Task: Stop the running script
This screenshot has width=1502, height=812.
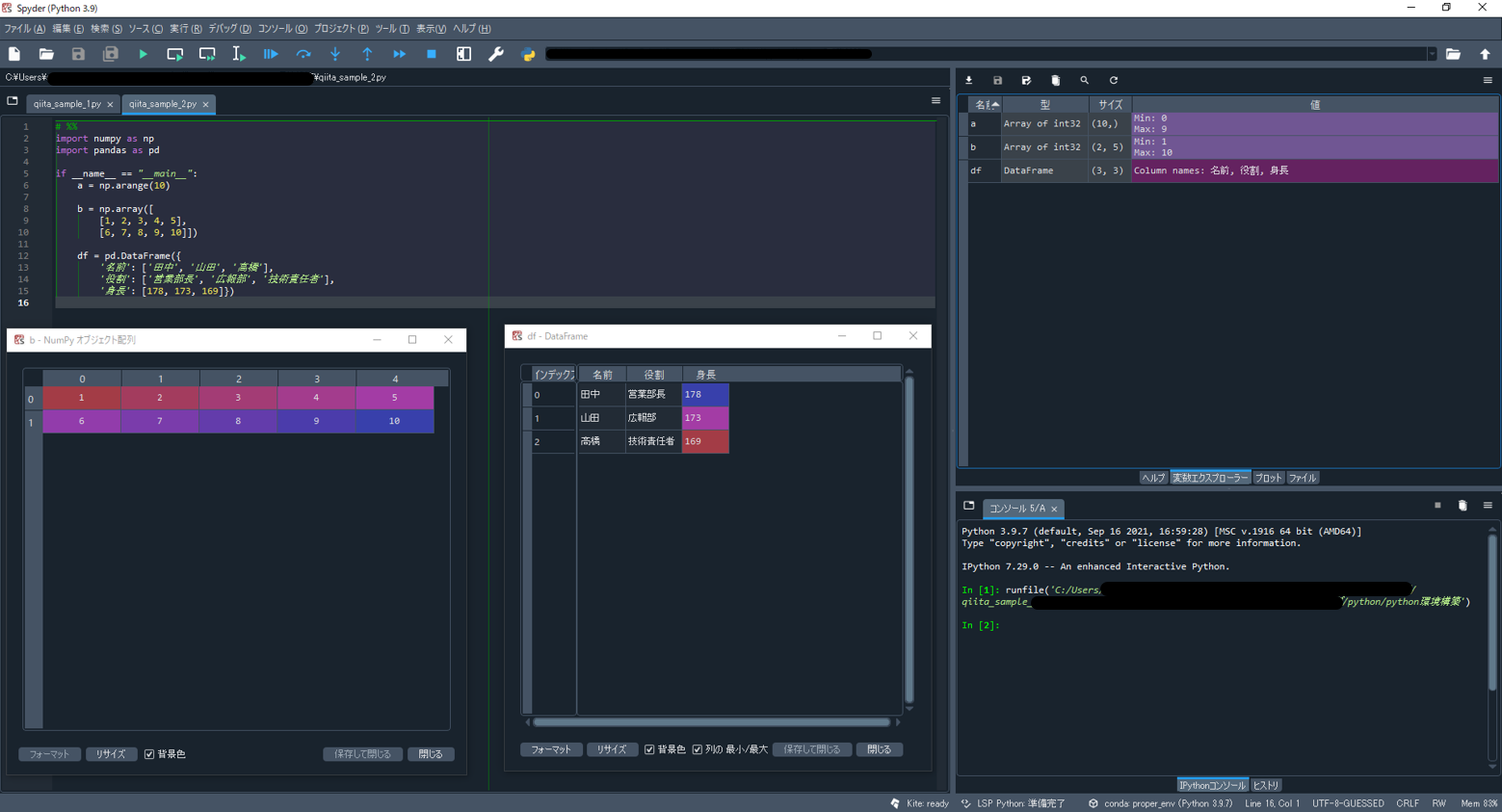Action: pyautogui.click(x=431, y=55)
